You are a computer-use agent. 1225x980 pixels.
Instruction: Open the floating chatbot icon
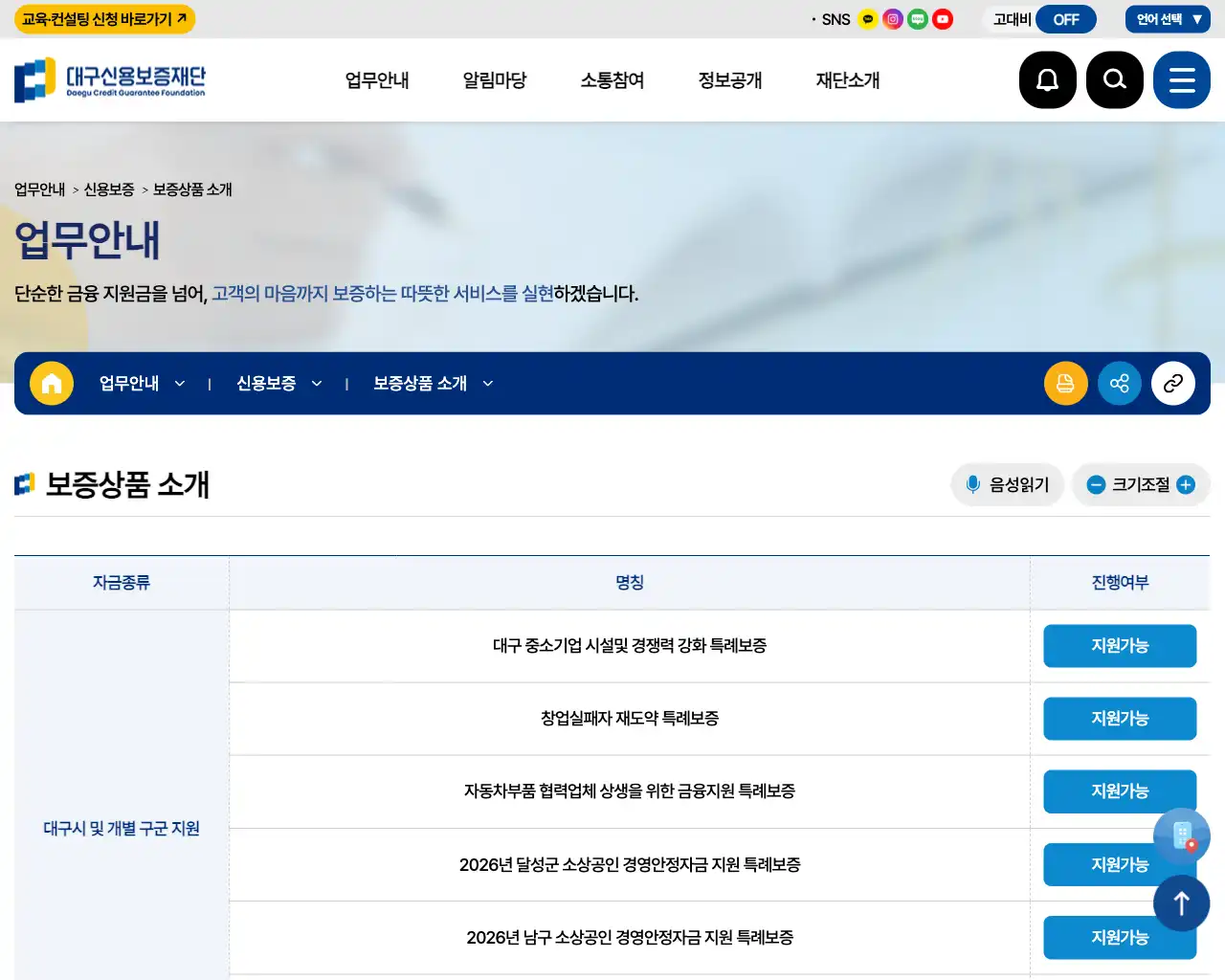pyautogui.click(x=1182, y=837)
